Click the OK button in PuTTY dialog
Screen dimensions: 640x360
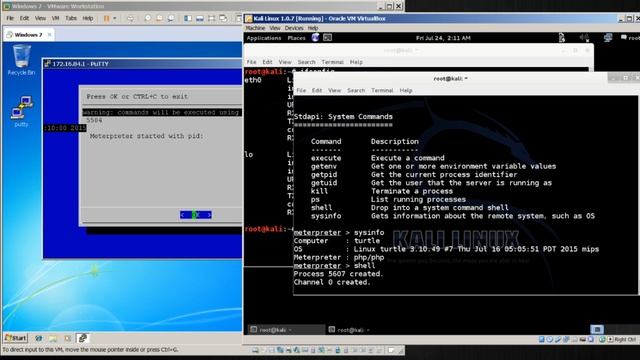(196, 215)
